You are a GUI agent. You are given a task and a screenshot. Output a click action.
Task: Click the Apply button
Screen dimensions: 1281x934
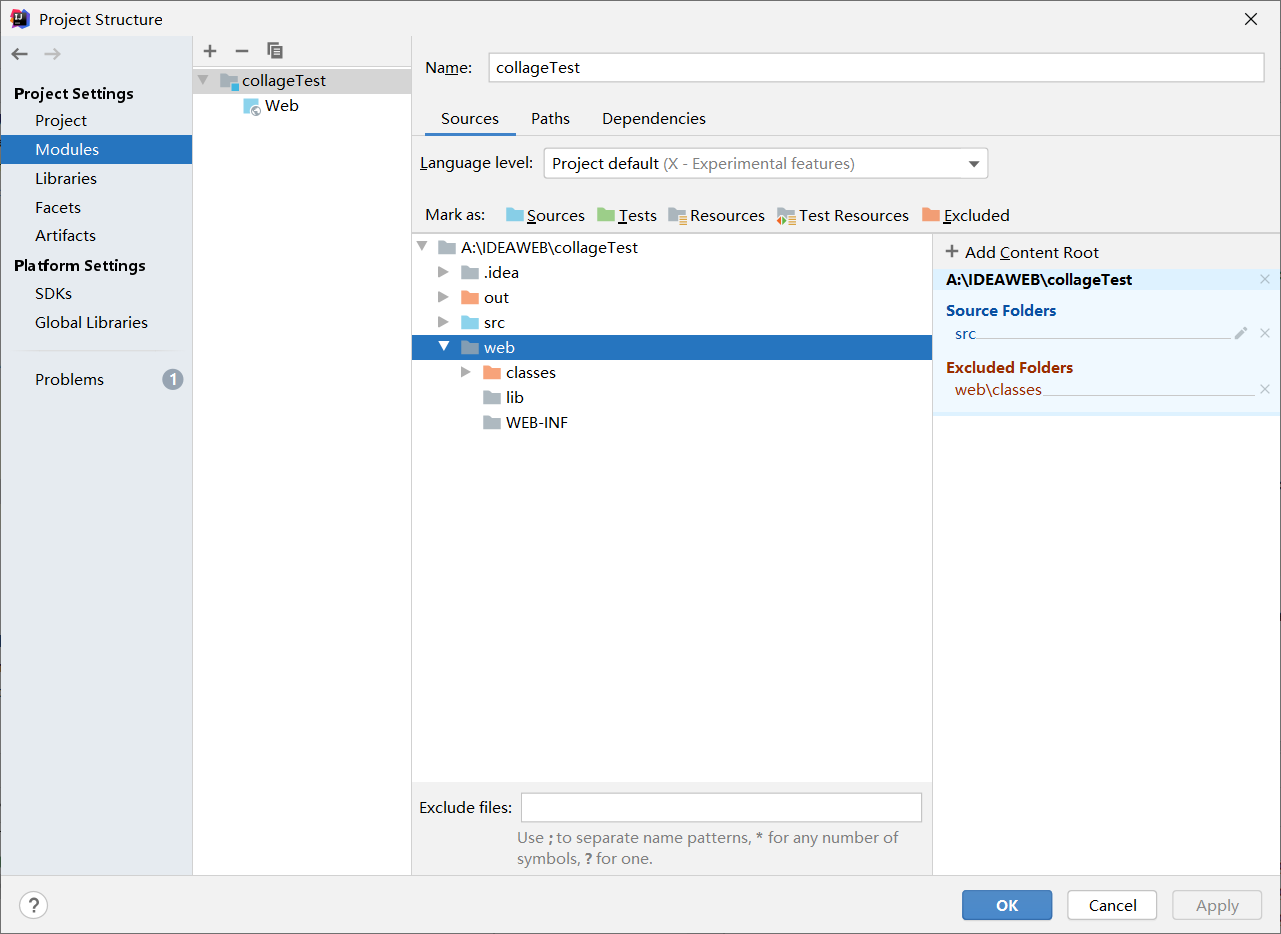pos(1217,905)
